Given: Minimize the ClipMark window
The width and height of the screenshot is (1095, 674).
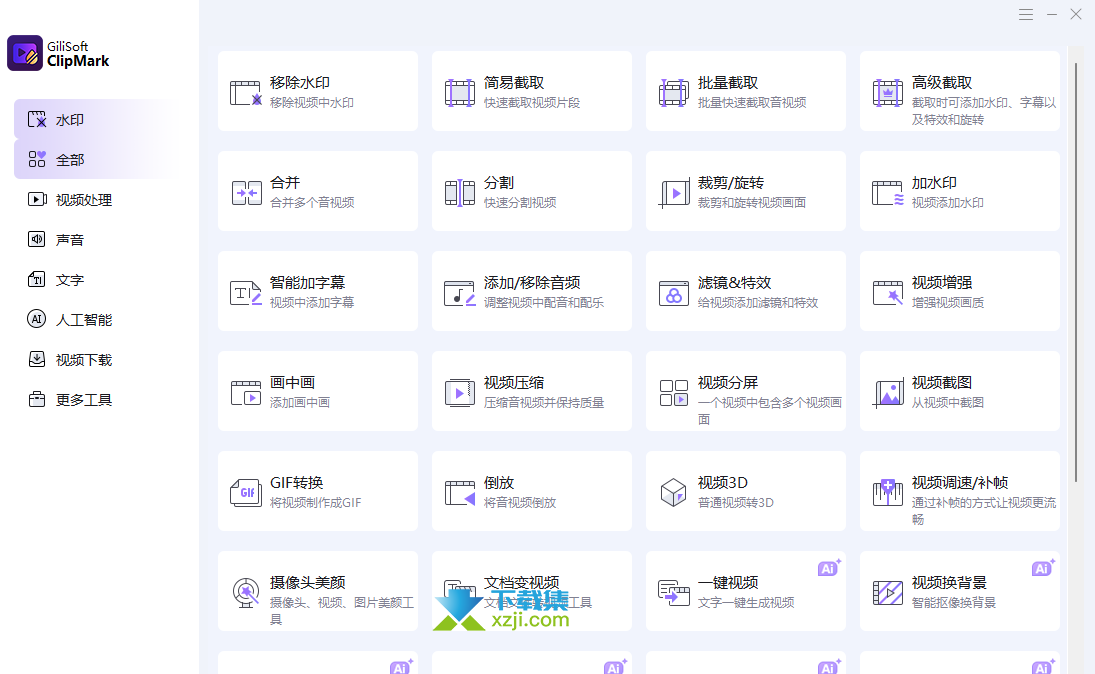Looking at the screenshot, I should 1051,15.
